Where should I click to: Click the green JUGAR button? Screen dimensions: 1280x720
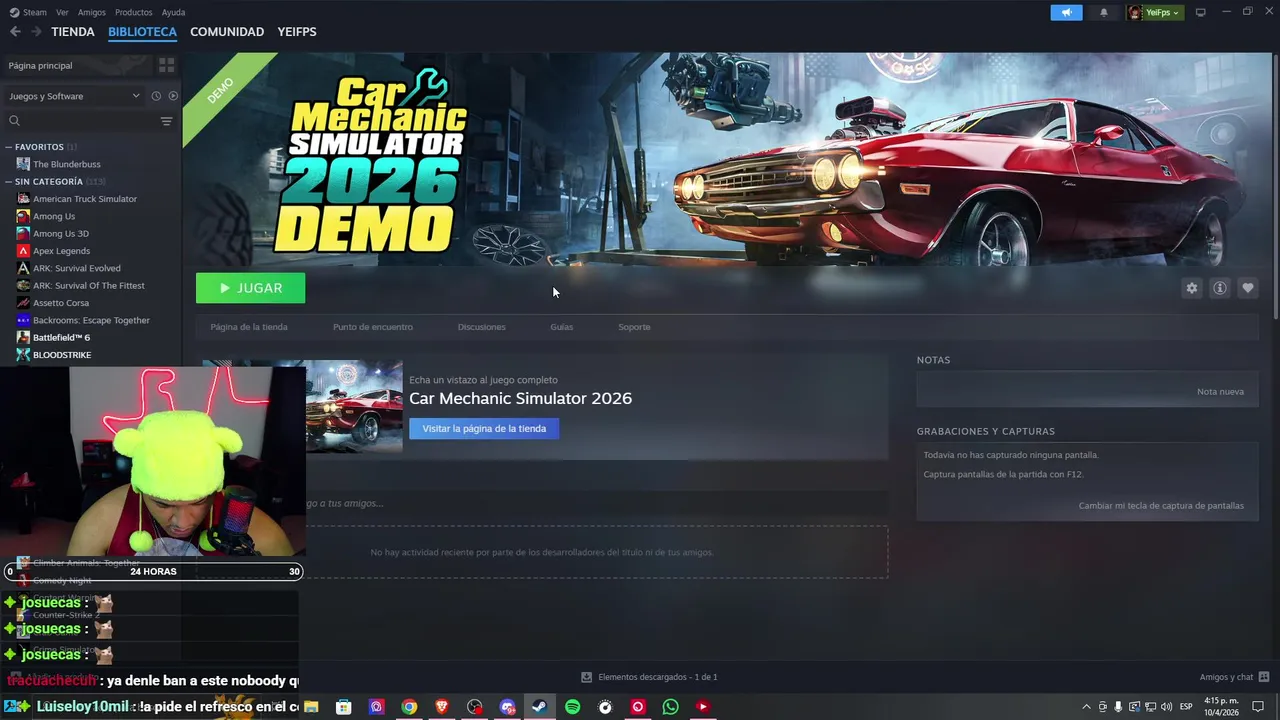coord(250,288)
